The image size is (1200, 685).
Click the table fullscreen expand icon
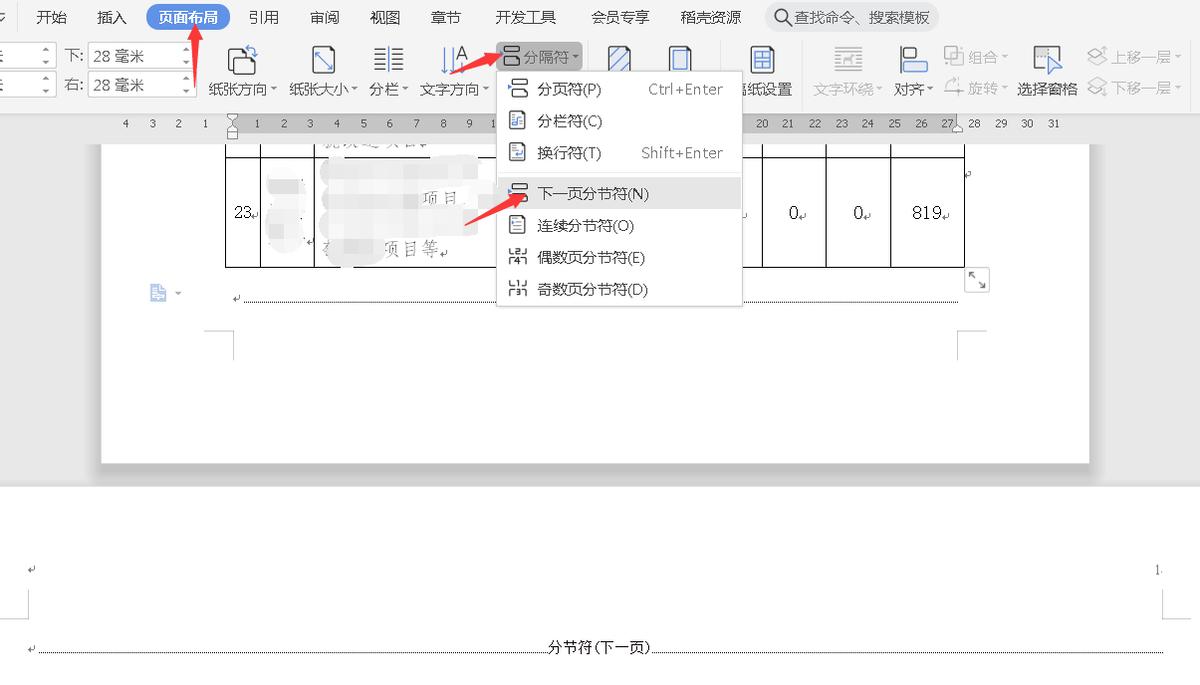[x=977, y=280]
